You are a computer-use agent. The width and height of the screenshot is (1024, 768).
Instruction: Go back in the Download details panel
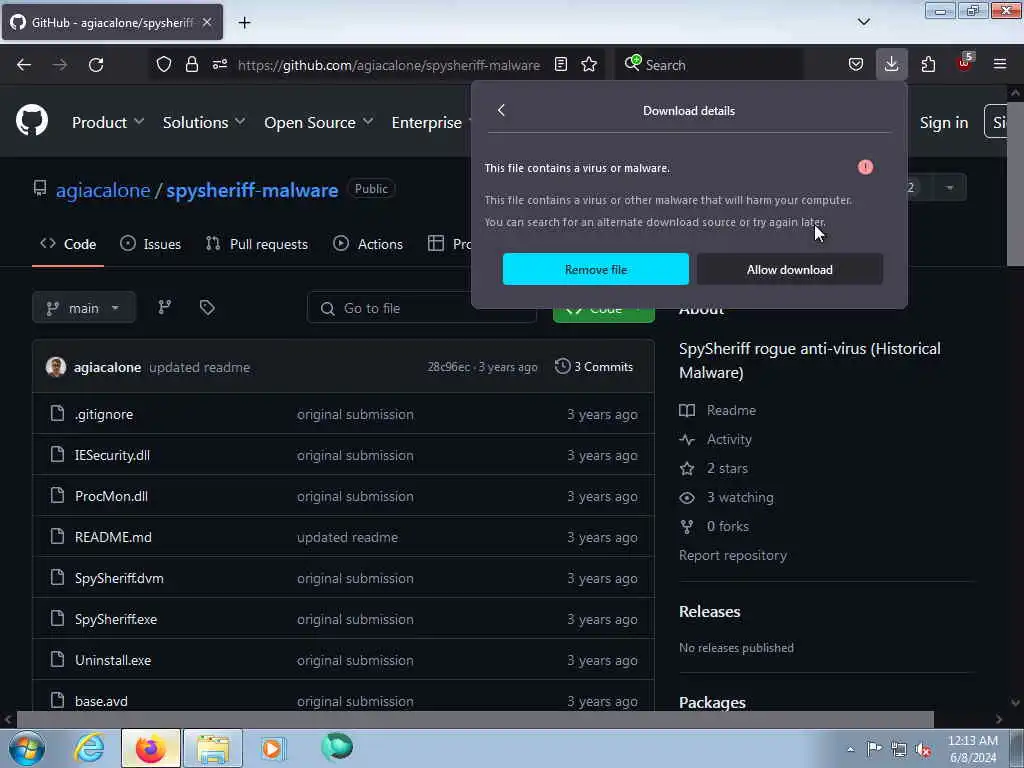[x=502, y=110]
